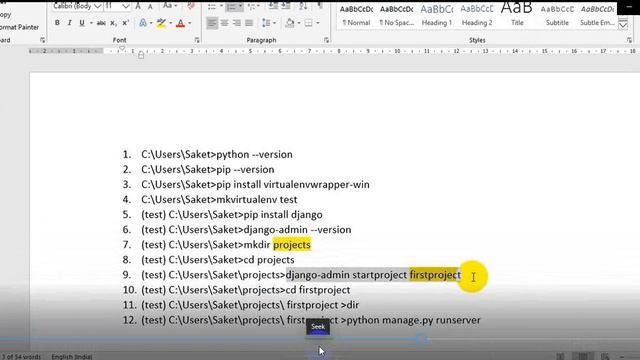Apply the Title style
Screen dimensions: 640x360
tap(517, 15)
